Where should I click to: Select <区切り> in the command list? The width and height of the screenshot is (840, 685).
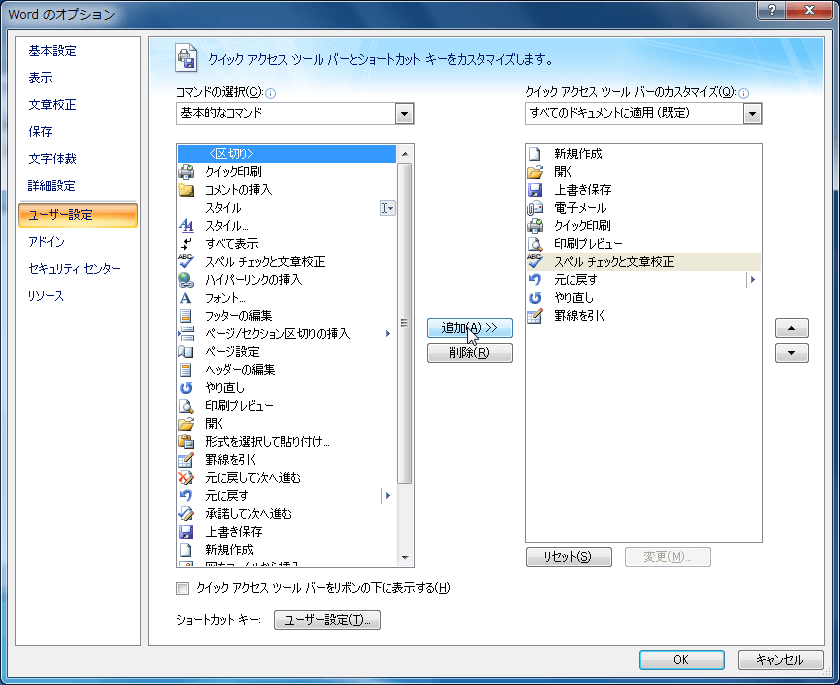(x=287, y=154)
